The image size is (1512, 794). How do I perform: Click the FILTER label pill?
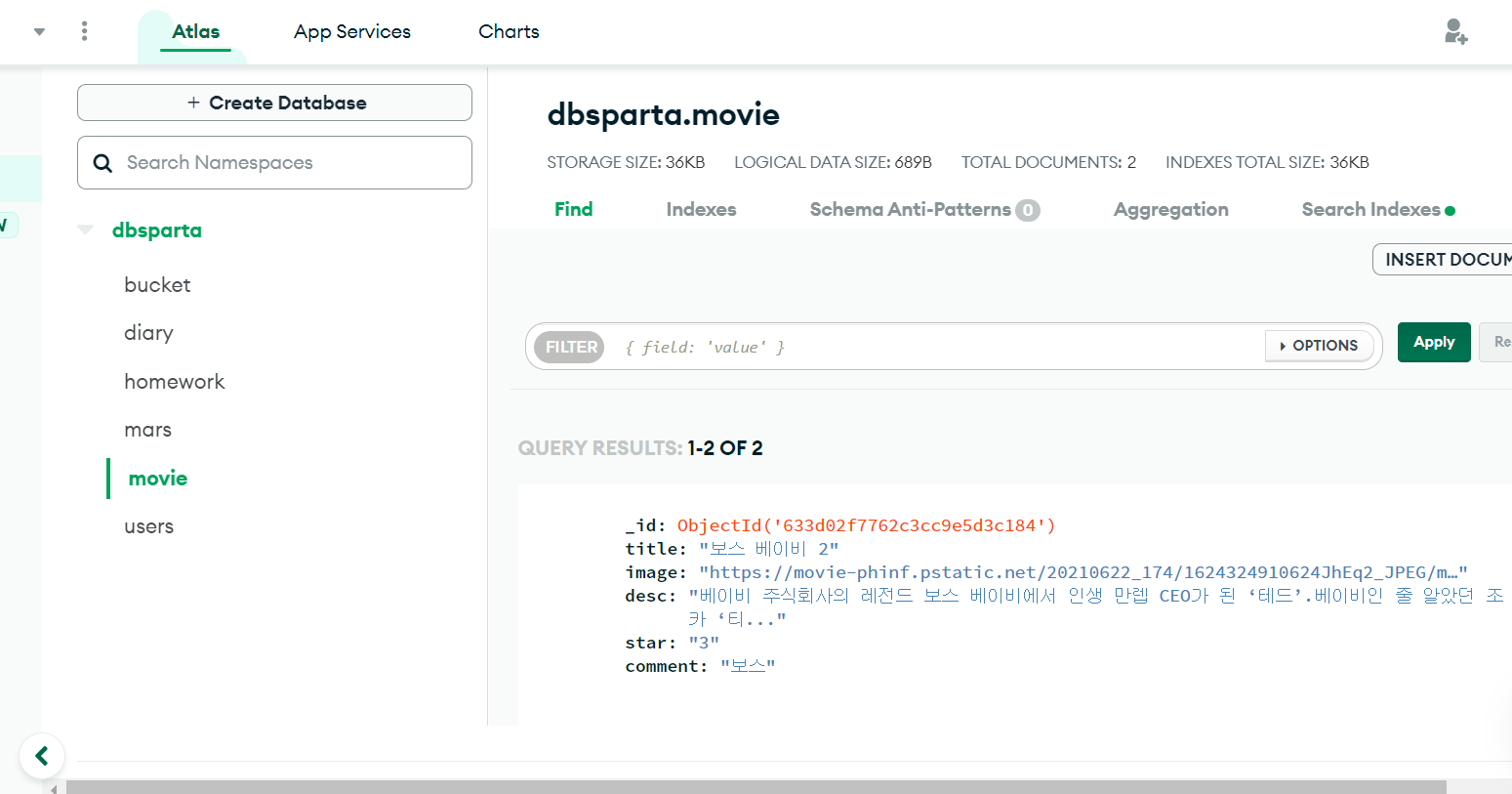(x=571, y=347)
